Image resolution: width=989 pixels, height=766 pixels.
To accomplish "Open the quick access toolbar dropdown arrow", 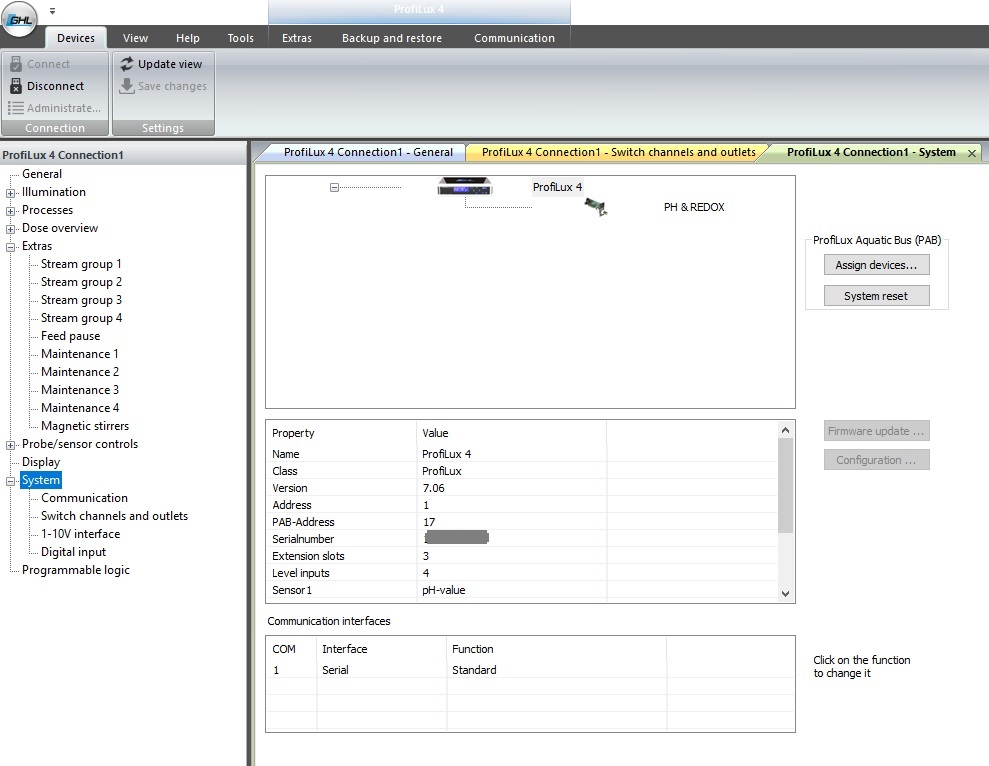I will coord(52,11).
